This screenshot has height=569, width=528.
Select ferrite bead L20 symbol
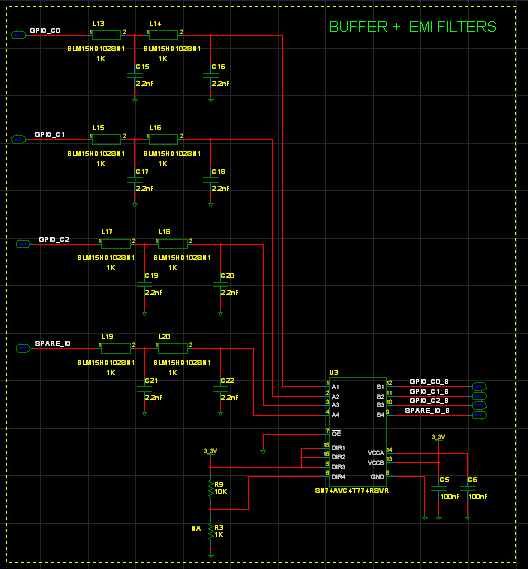(173, 348)
